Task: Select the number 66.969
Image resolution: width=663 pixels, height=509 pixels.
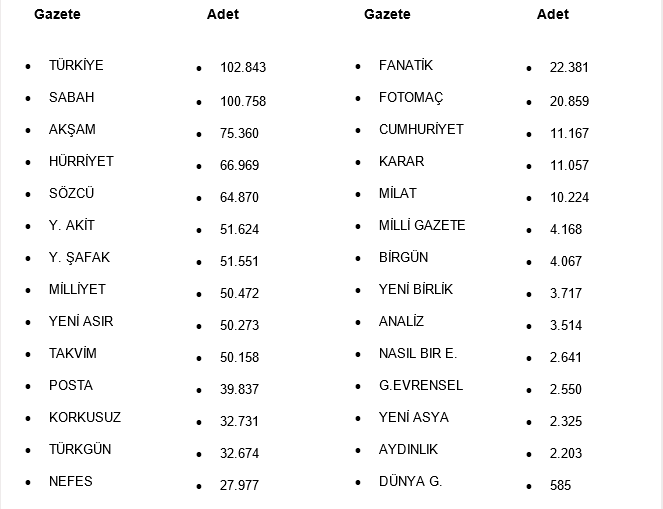Action: 239,164
